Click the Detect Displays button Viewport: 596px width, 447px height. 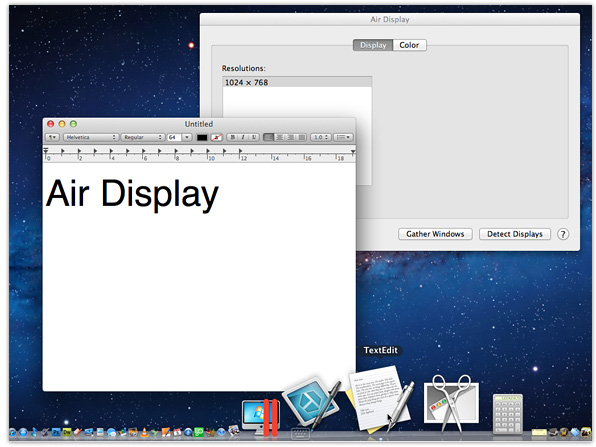(x=515, y=234)
